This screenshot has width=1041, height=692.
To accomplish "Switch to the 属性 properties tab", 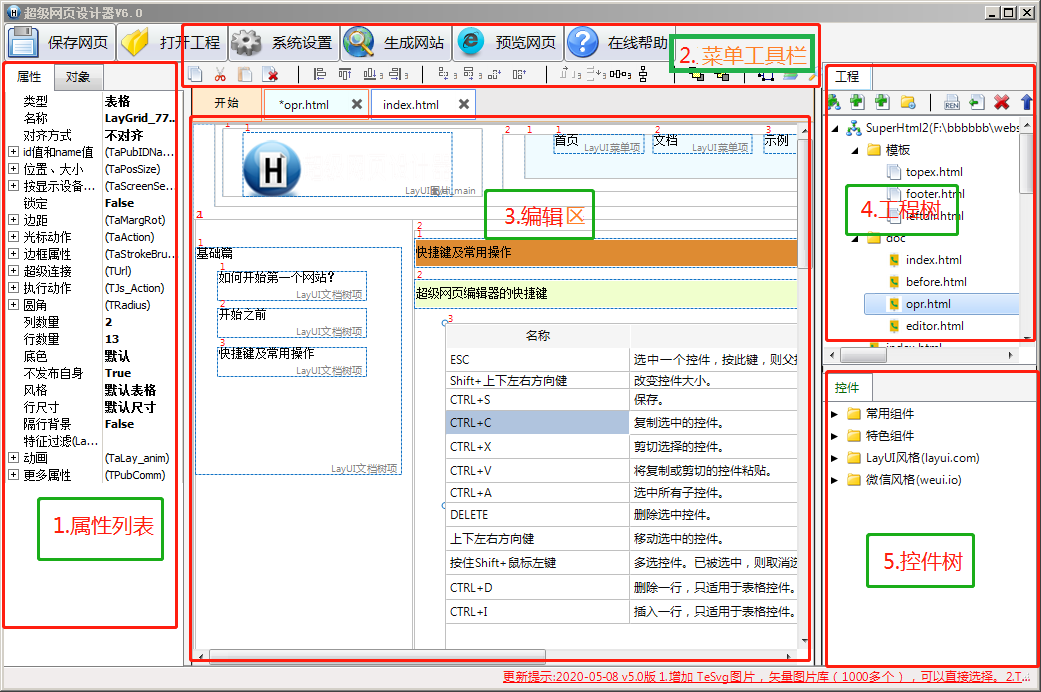I will point(29,77).
